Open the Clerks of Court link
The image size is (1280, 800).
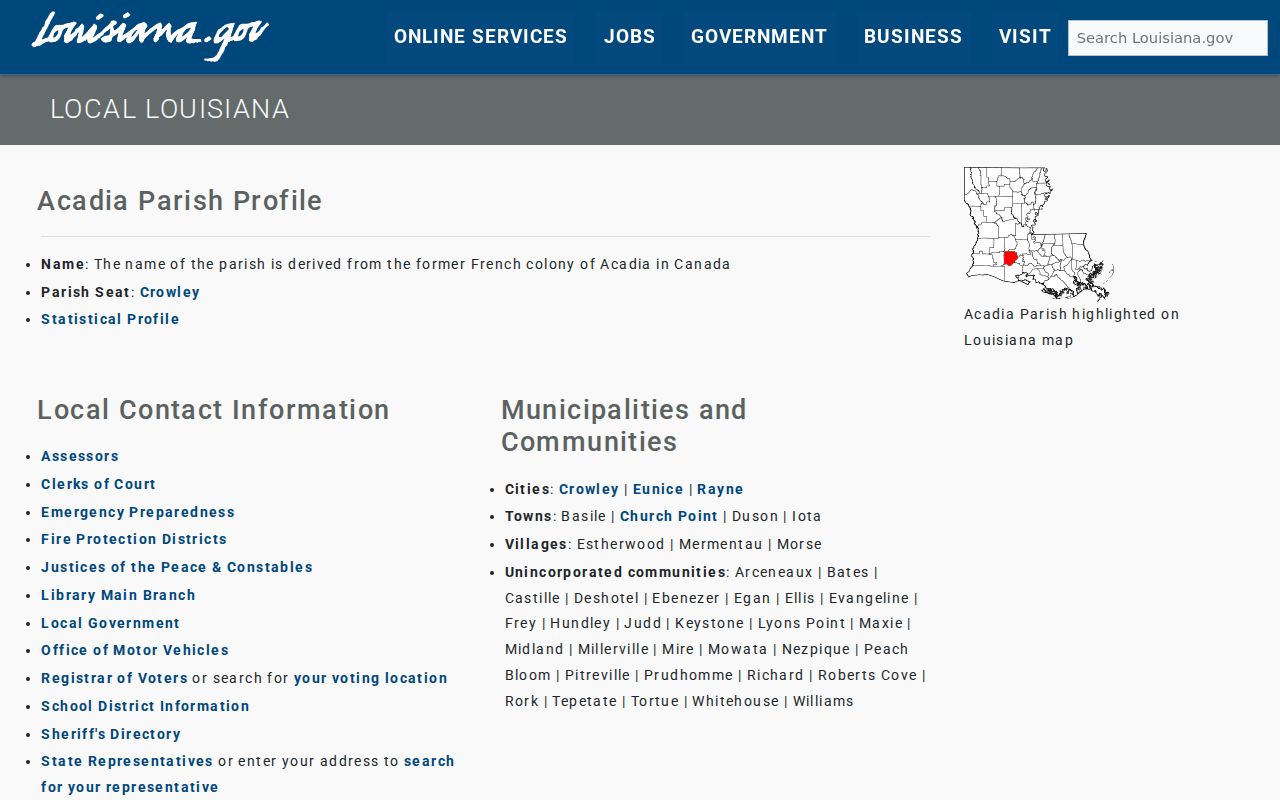(x=98, y=484)
